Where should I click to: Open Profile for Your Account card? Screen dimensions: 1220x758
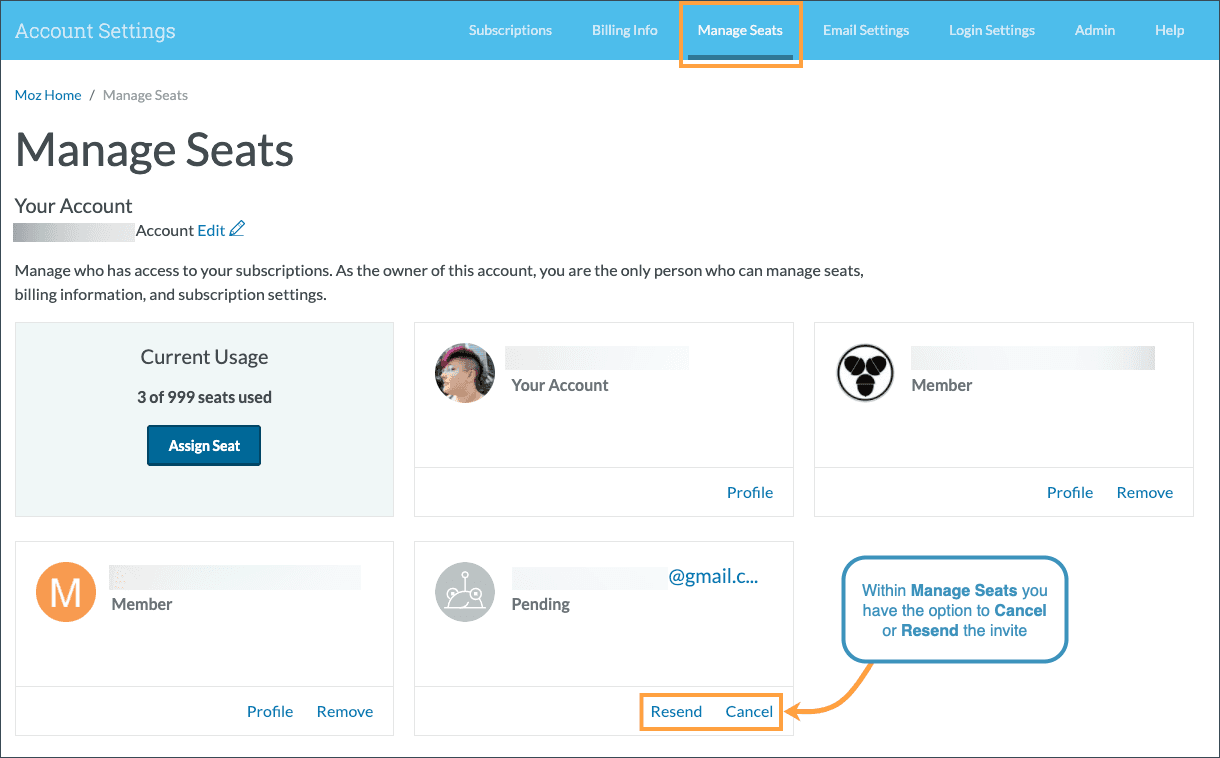pyautogui.click(x=750, y=491)
